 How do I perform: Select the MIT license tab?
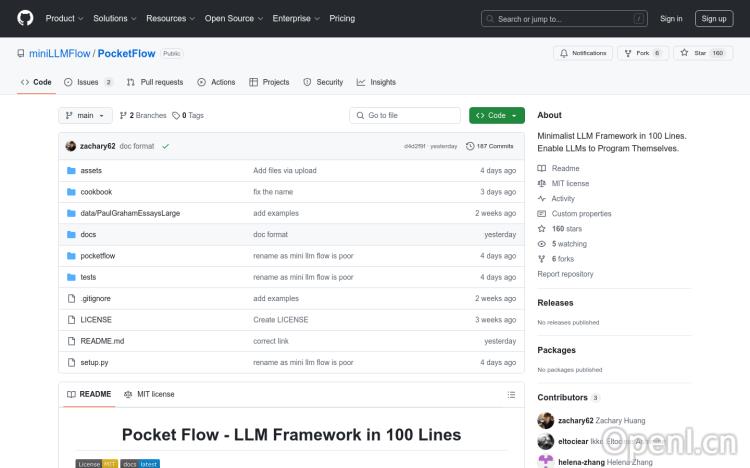(149, 394)
